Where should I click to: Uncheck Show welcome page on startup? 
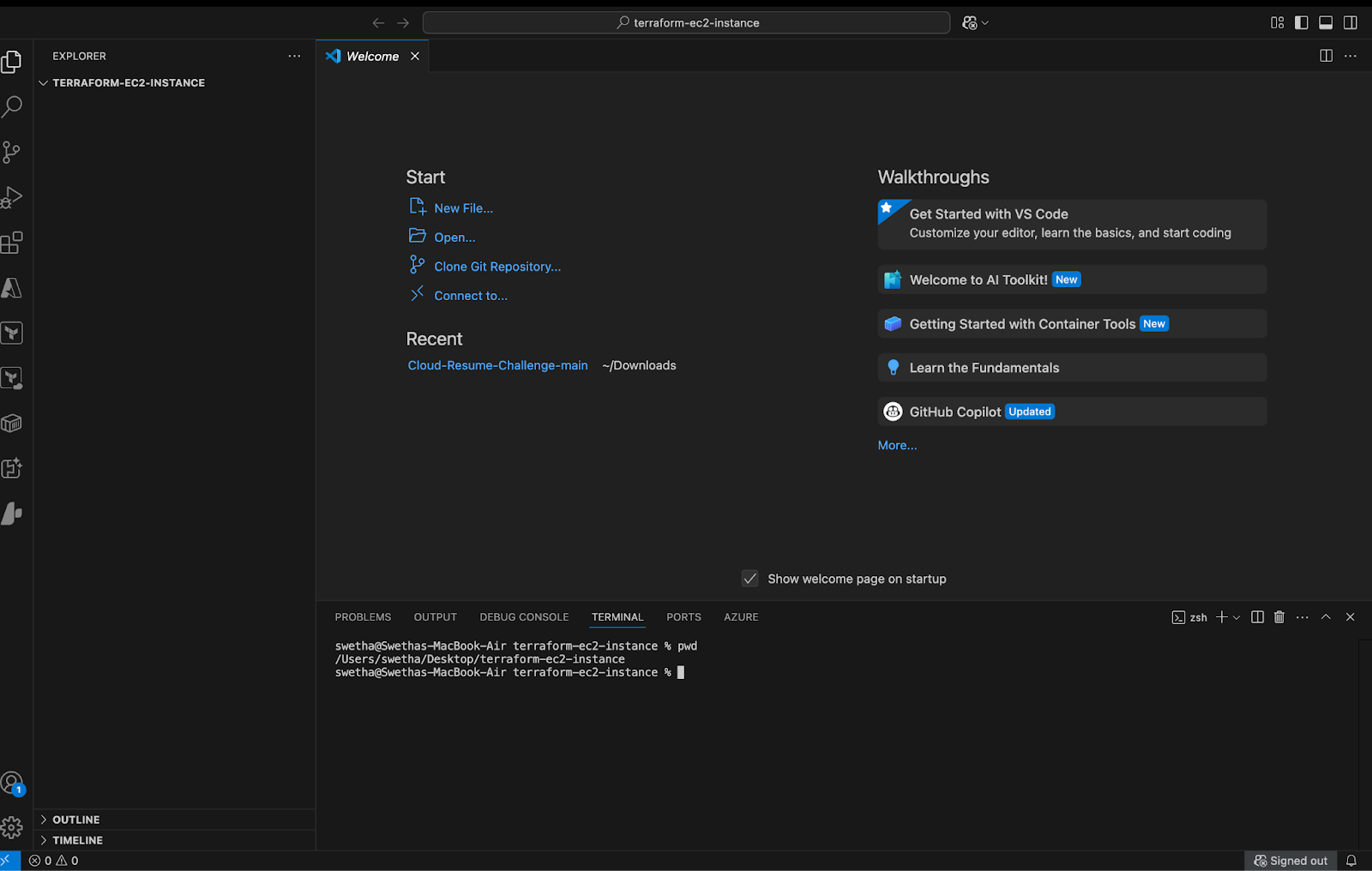(749, 579)
